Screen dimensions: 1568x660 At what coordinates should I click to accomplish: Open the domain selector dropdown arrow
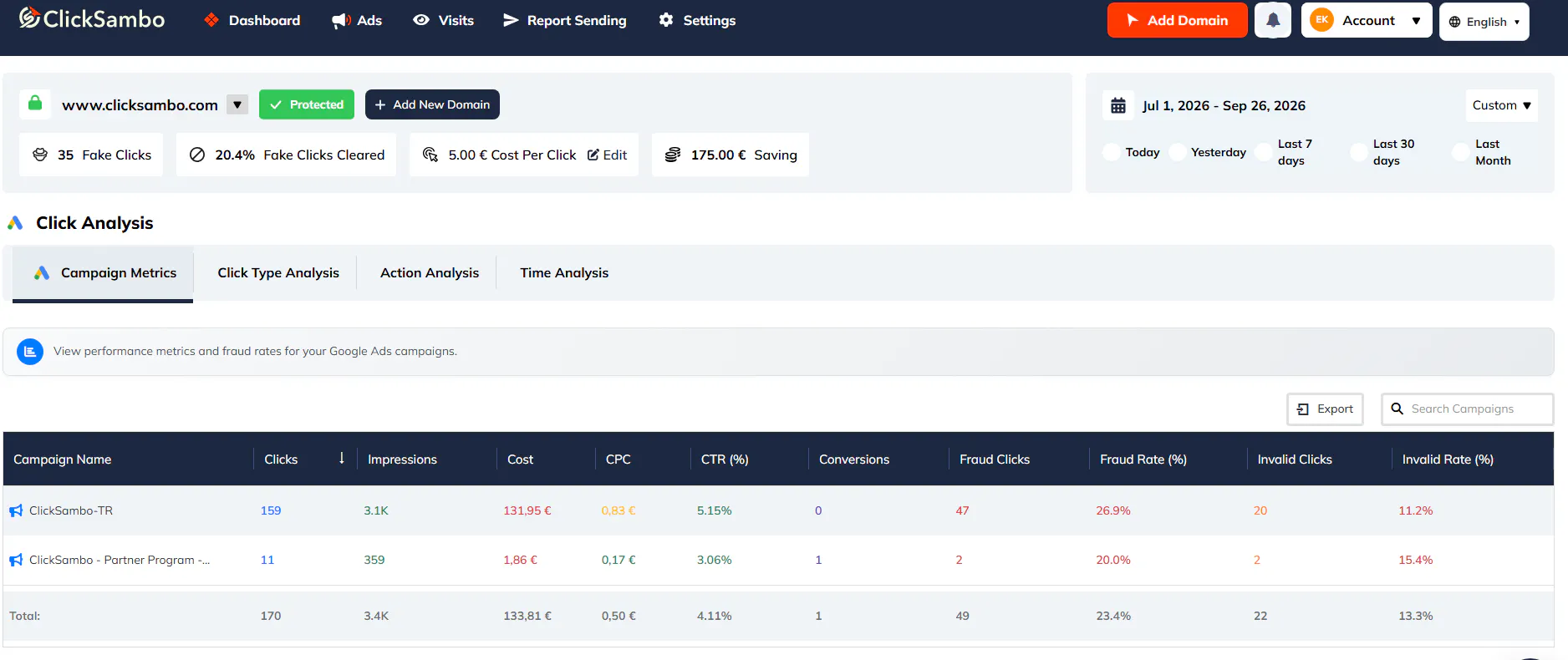pos(237,104)
